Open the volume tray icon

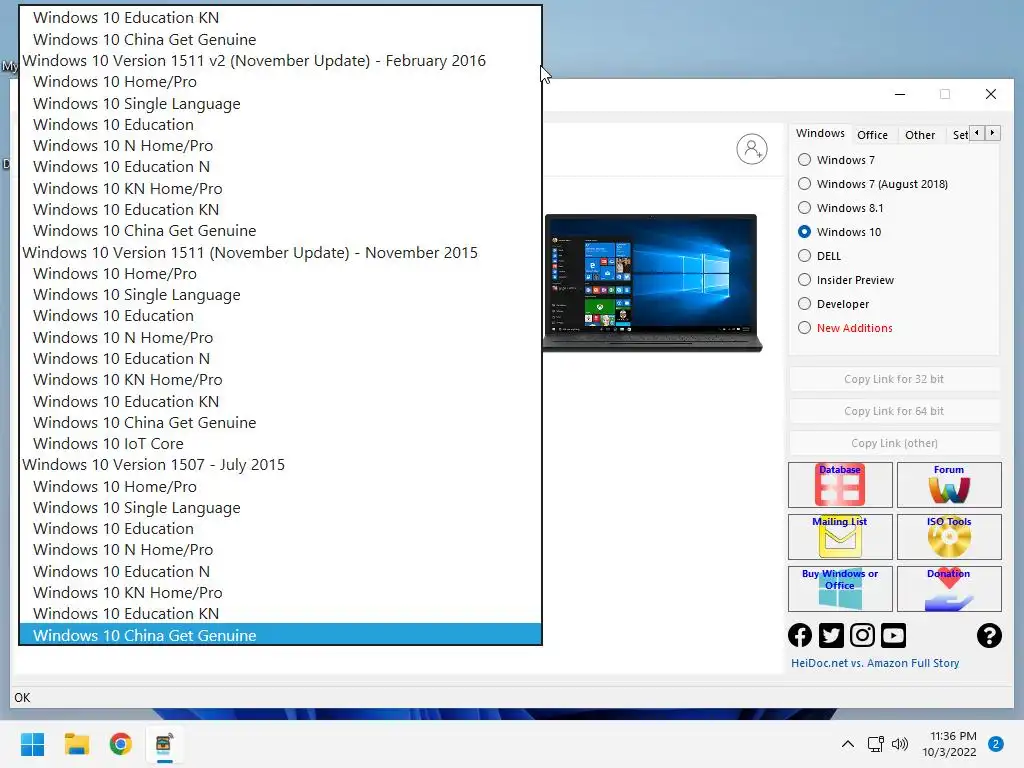[900, 744]
